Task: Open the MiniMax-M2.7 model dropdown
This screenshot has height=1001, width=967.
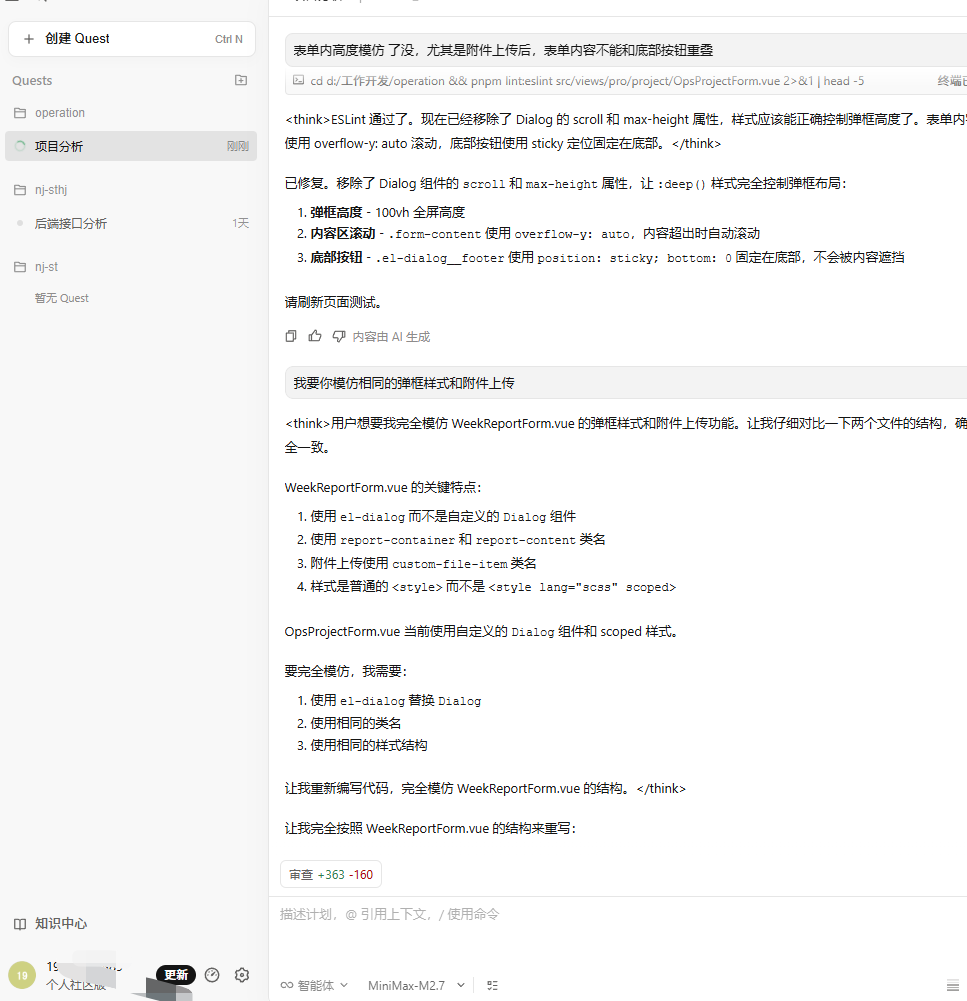Action: coord(416,986)
